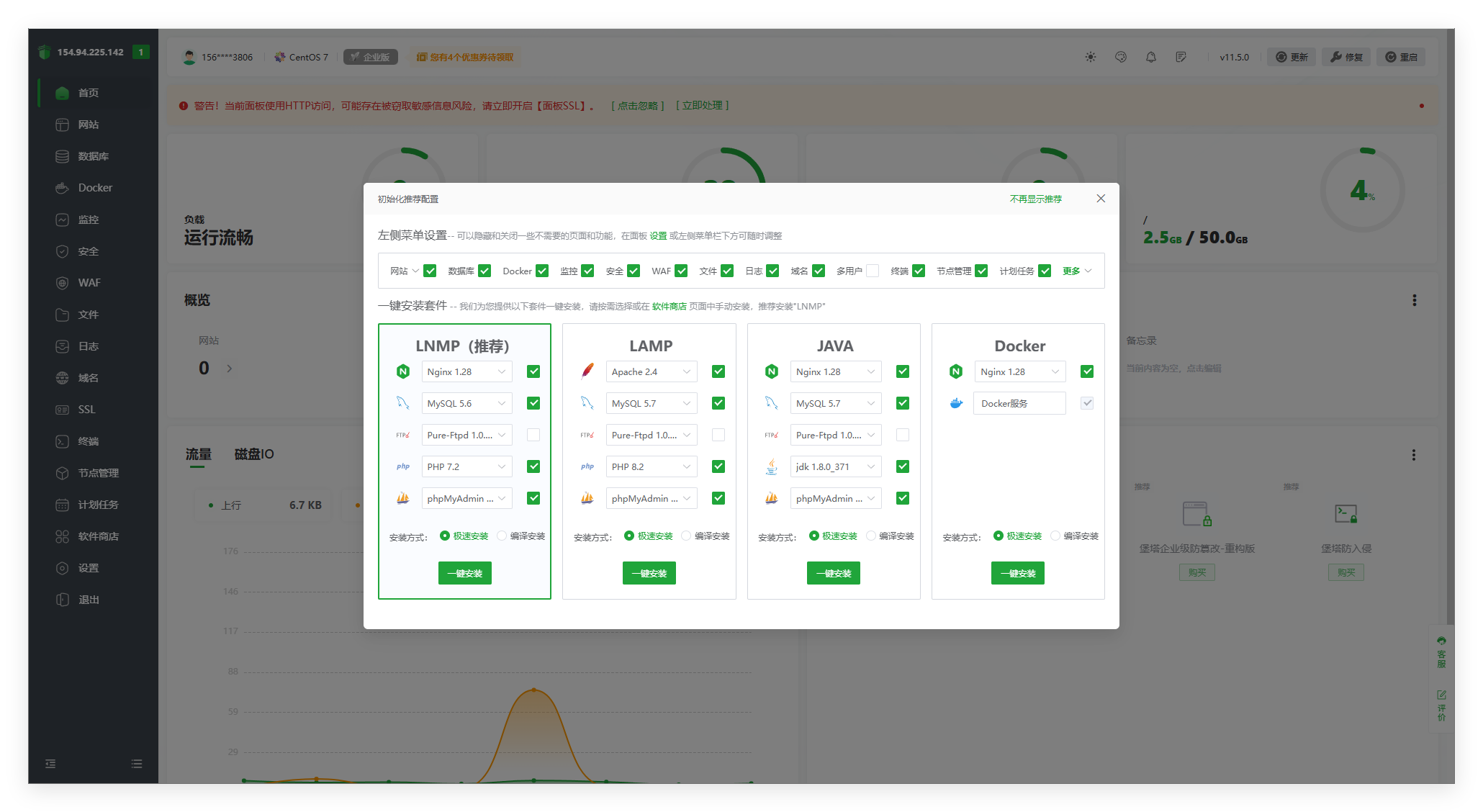Open the WAF sidebar menu icon
1483x812 pixels.
point(63,283)
